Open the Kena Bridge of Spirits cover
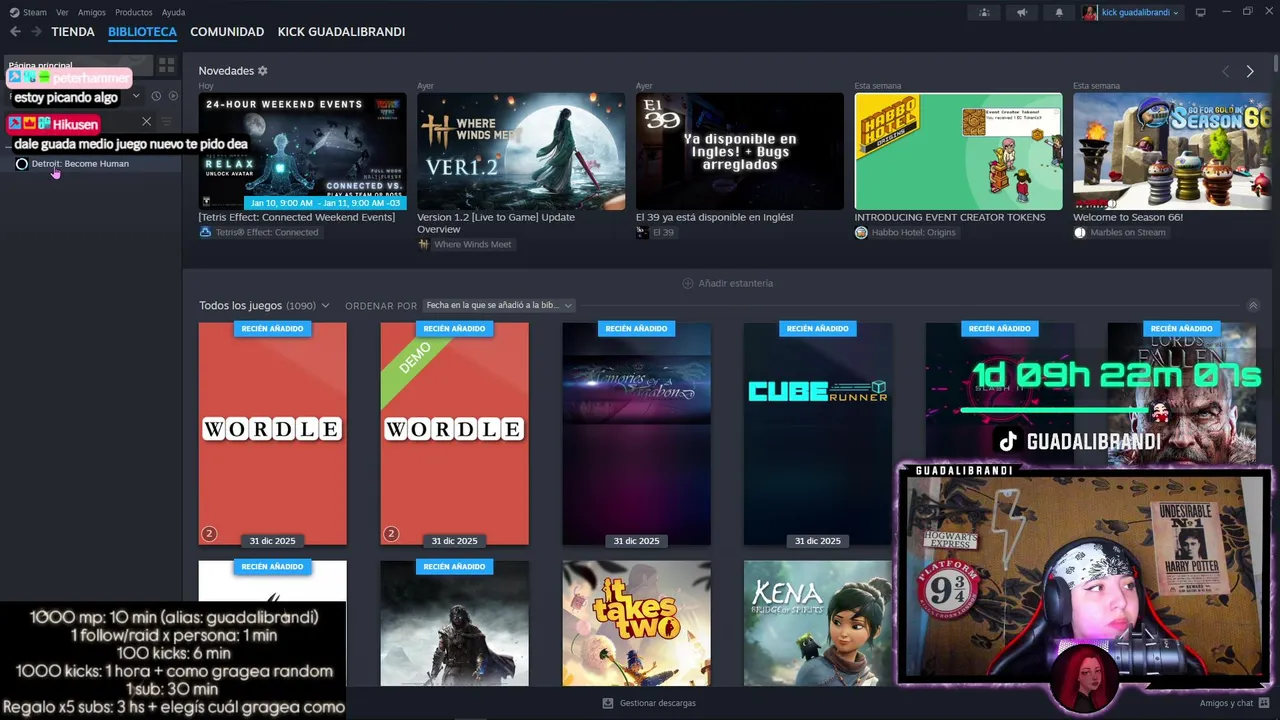1280x720 pixels. click(818, 623)
